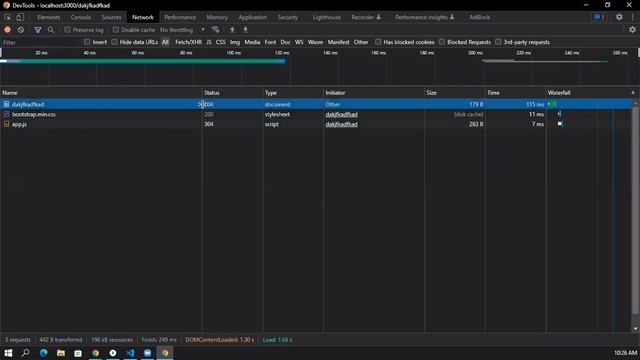640x360 pixels.
Task: Check 3rd-party requests checkbox
Action: (498, 42)
